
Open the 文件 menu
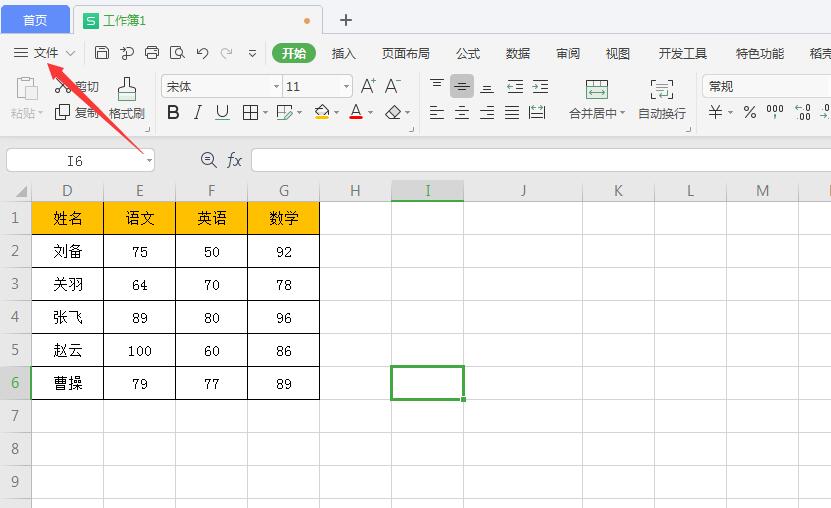tap(46, 53)
